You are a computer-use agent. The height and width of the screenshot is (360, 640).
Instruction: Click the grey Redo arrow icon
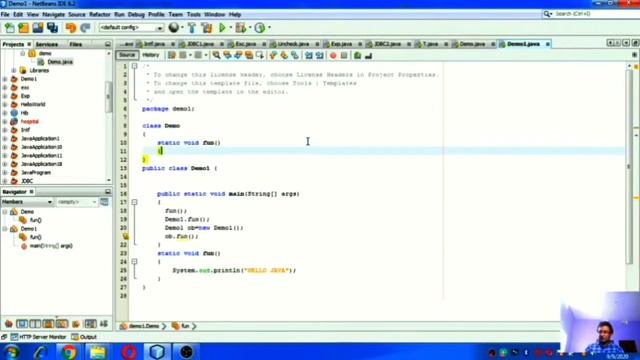(85, 28)
